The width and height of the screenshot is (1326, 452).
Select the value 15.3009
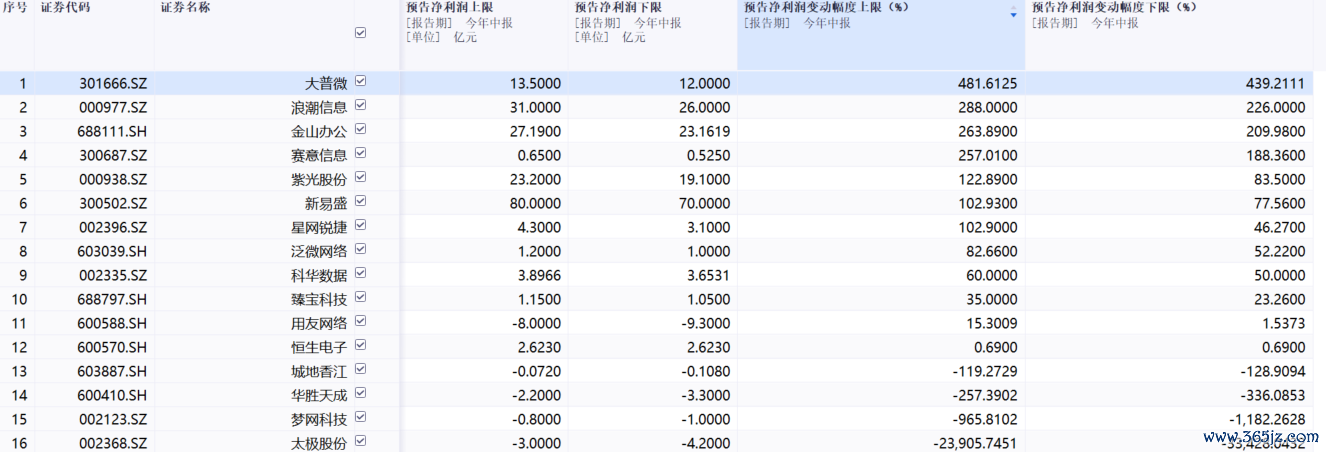point(990,323)
